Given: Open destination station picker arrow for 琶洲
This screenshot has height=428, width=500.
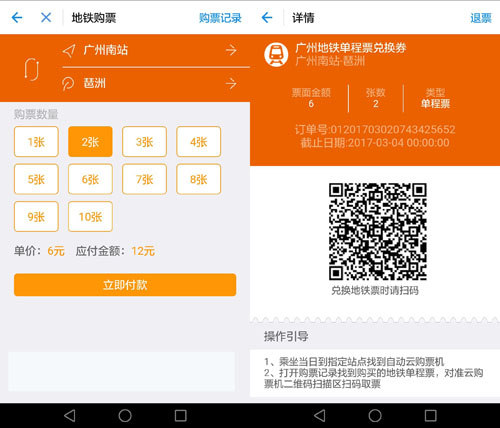Looking at the screenshot, I should 231,83.
